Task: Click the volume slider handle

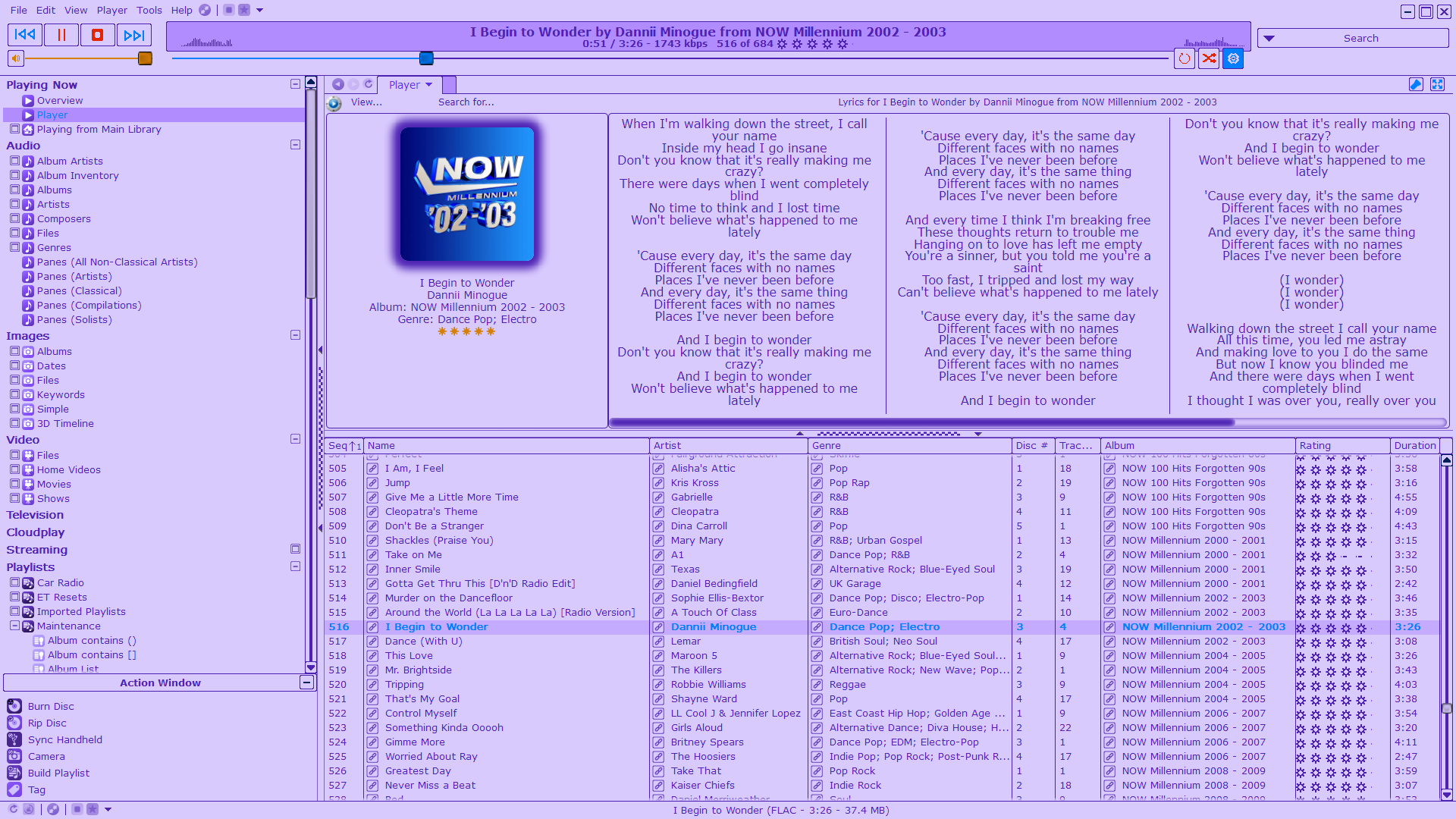Action: pyautogui.click(x=145, y=58)
